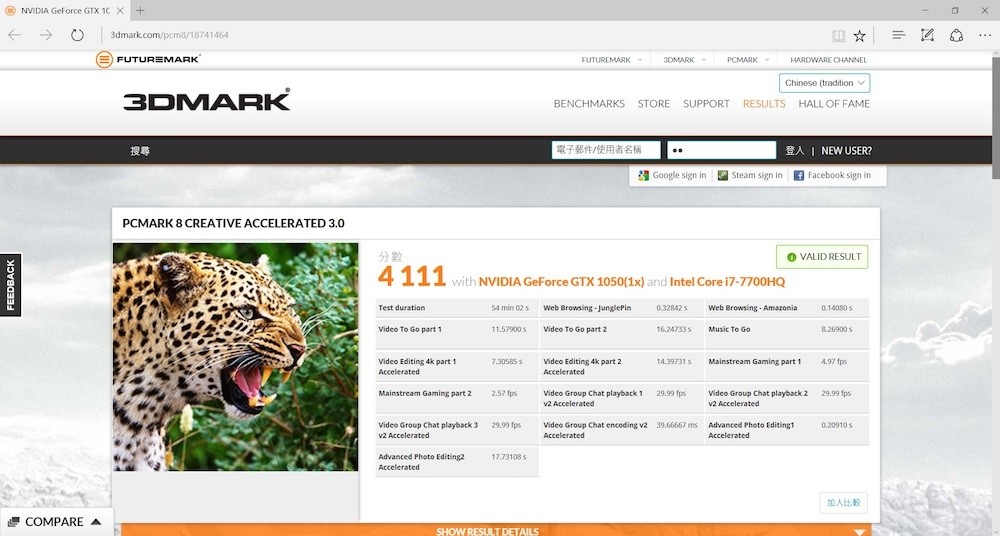This screenshot has height=536, width=1000.
Task: Open the Store menu item
Action: coord(654,103)
